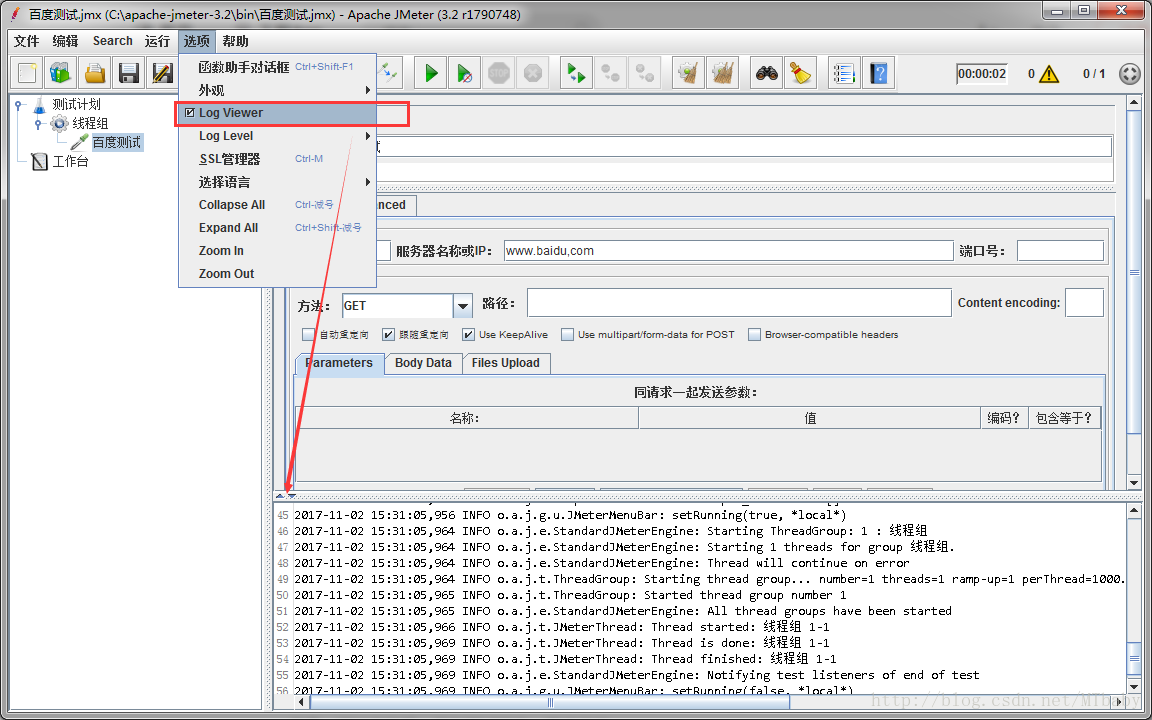
Task: Click Remote shutdown all icon
Action: pyautogui.click(x=644, y=73)
